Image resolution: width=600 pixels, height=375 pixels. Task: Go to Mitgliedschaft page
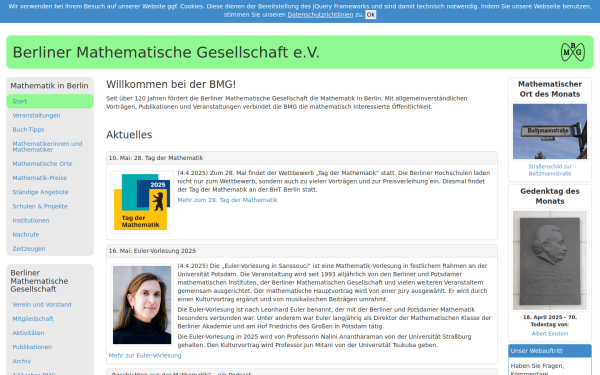click(33, 319)
